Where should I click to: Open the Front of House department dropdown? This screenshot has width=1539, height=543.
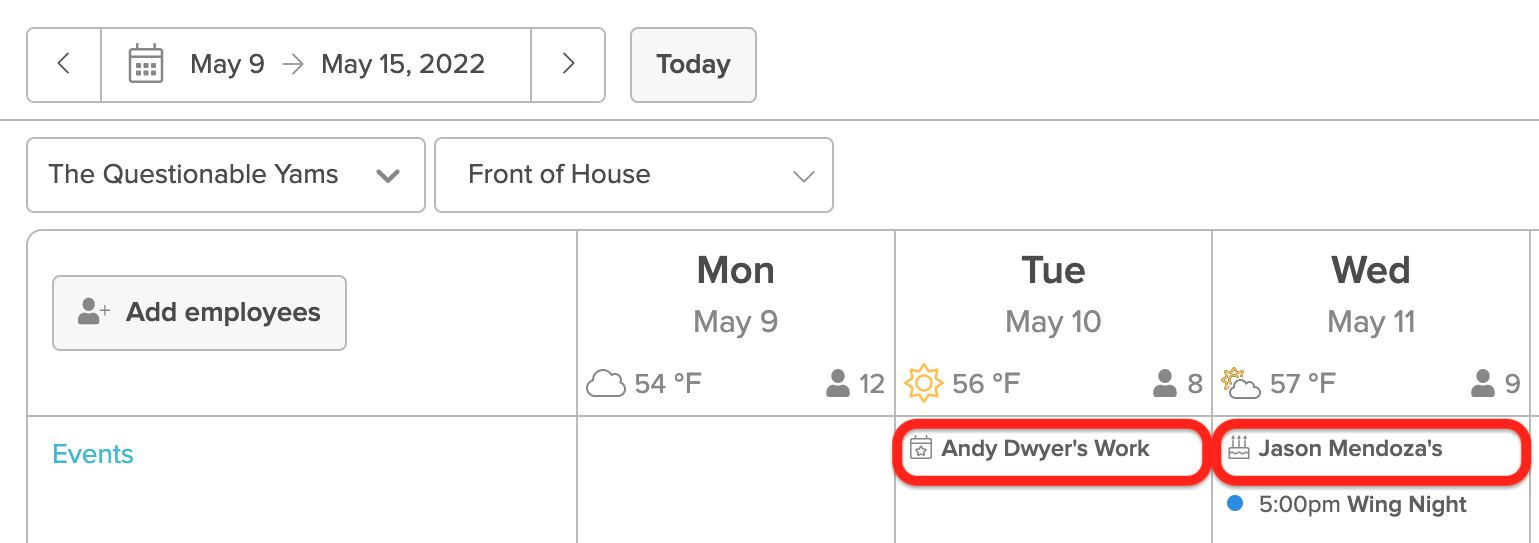point(634,175)
